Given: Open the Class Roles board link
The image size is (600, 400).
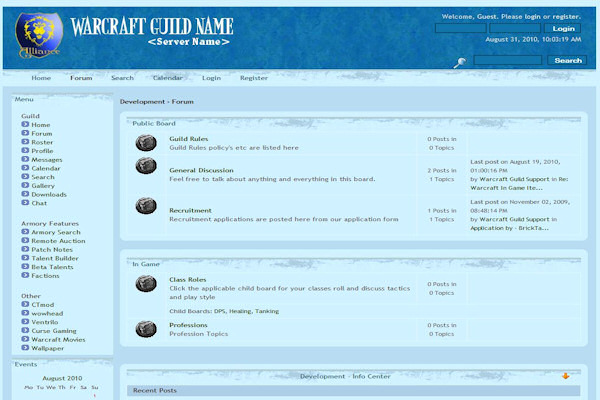Looking at the screenshot, I should coord(188,279).
